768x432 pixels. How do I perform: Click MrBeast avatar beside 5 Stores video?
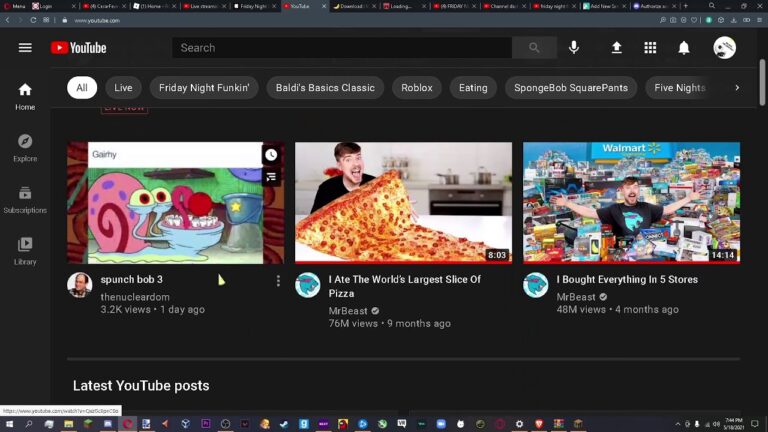535,285
